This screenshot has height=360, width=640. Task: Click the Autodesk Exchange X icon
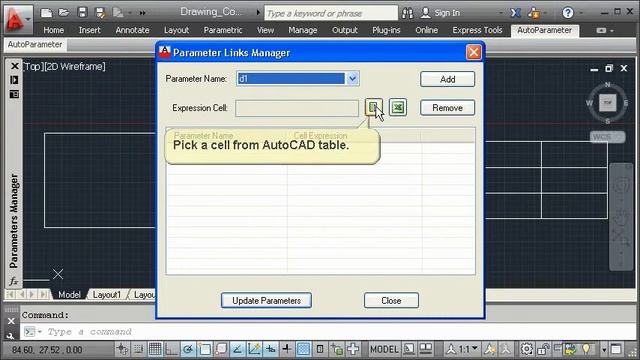click(516, 13)
